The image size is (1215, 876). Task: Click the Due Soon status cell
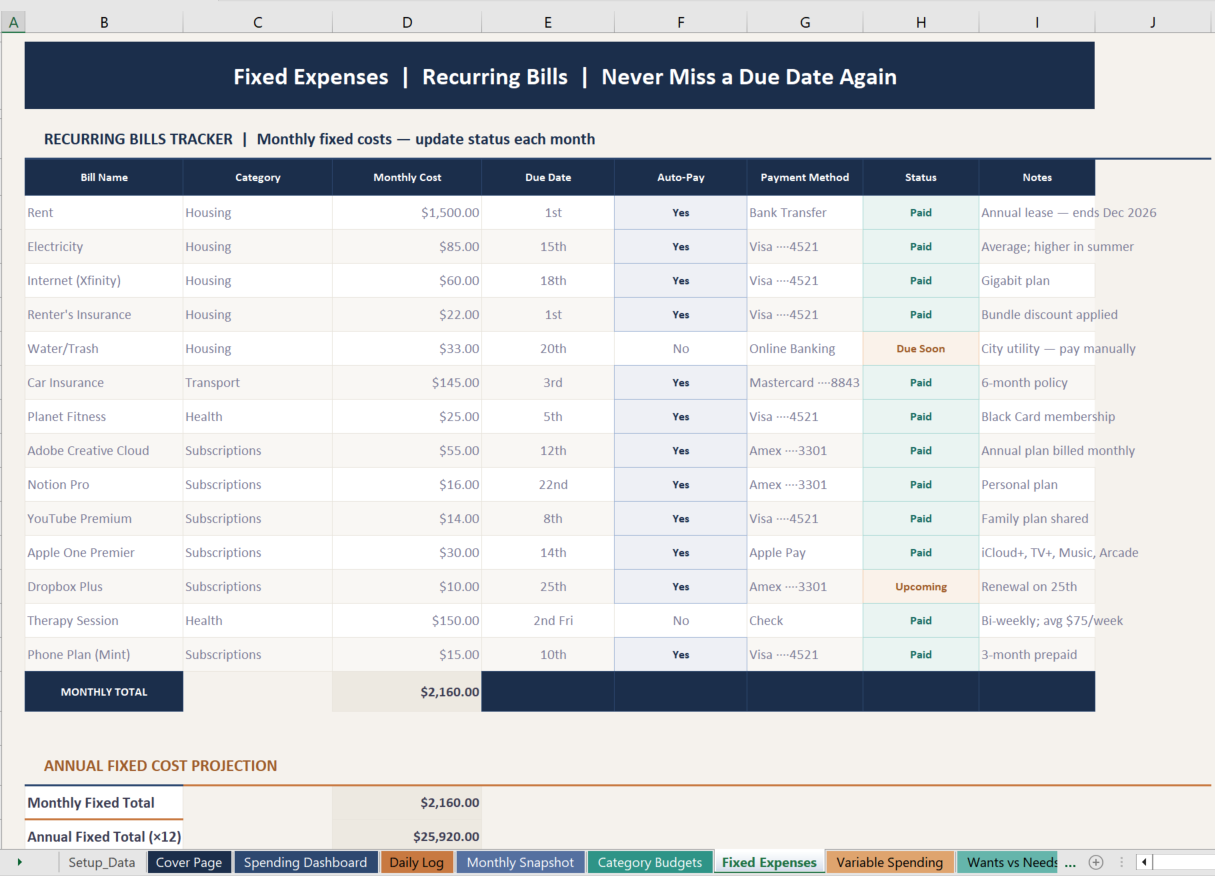pyautogui.click(x=921, y=349)
